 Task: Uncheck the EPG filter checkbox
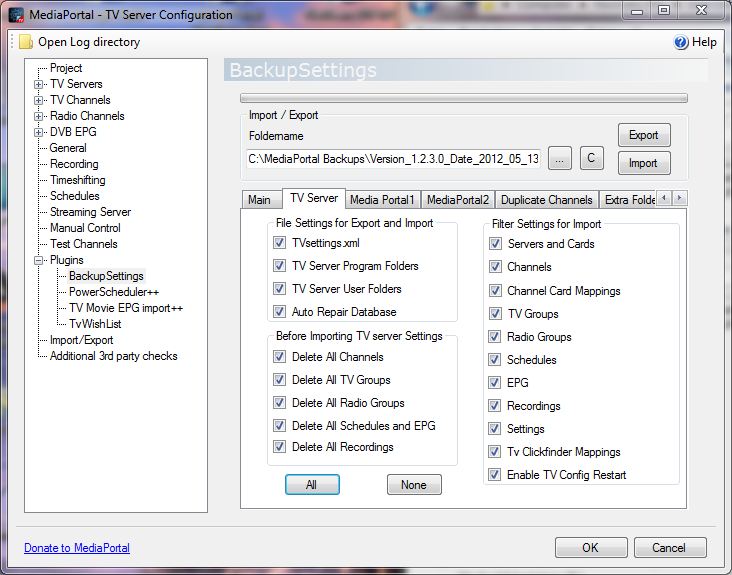[x=495, y=383]
